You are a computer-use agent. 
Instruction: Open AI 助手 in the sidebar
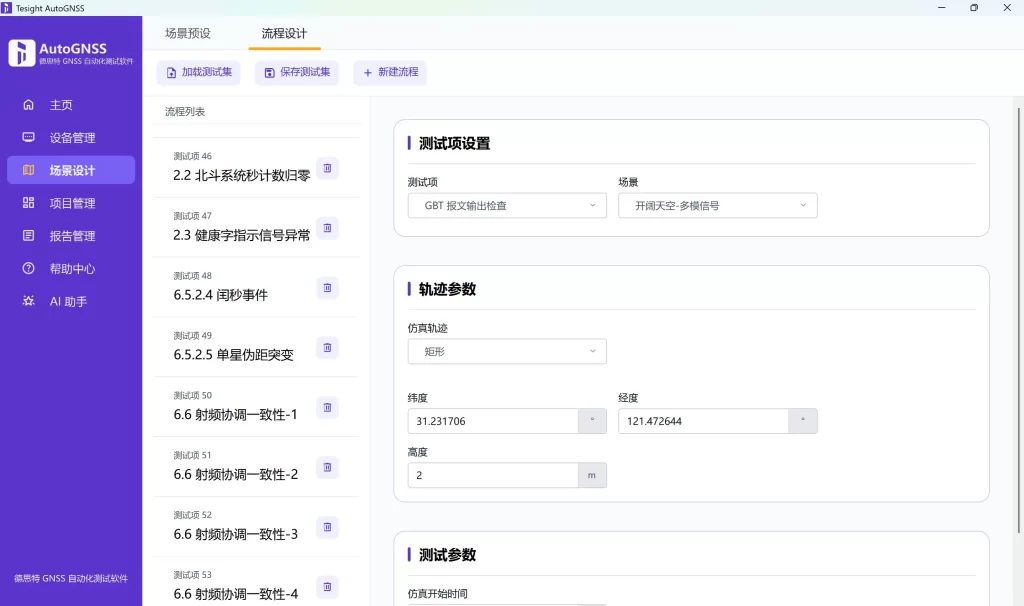pyautogui.click(x=71, y=300)
